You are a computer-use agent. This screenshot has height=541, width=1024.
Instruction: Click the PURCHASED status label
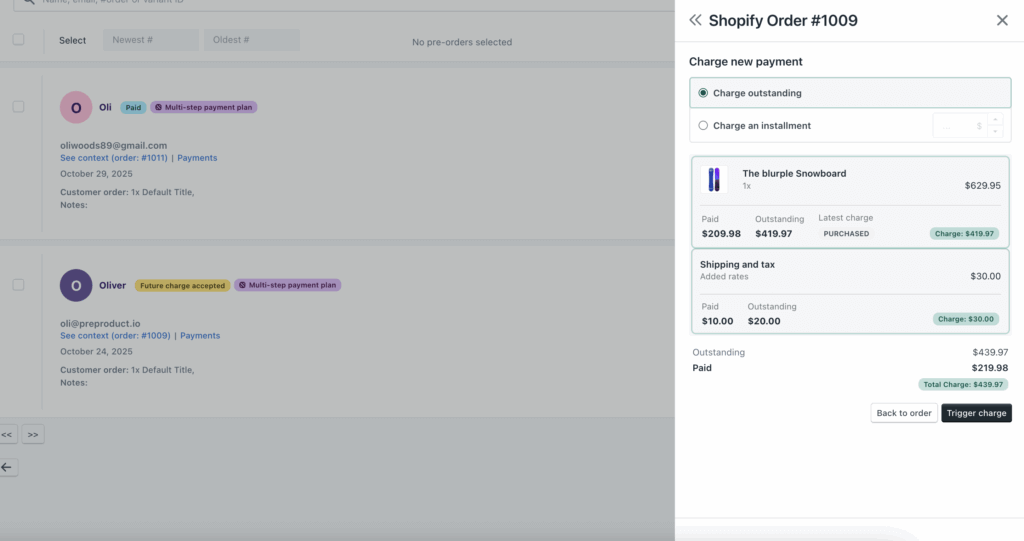click(846, 233)
